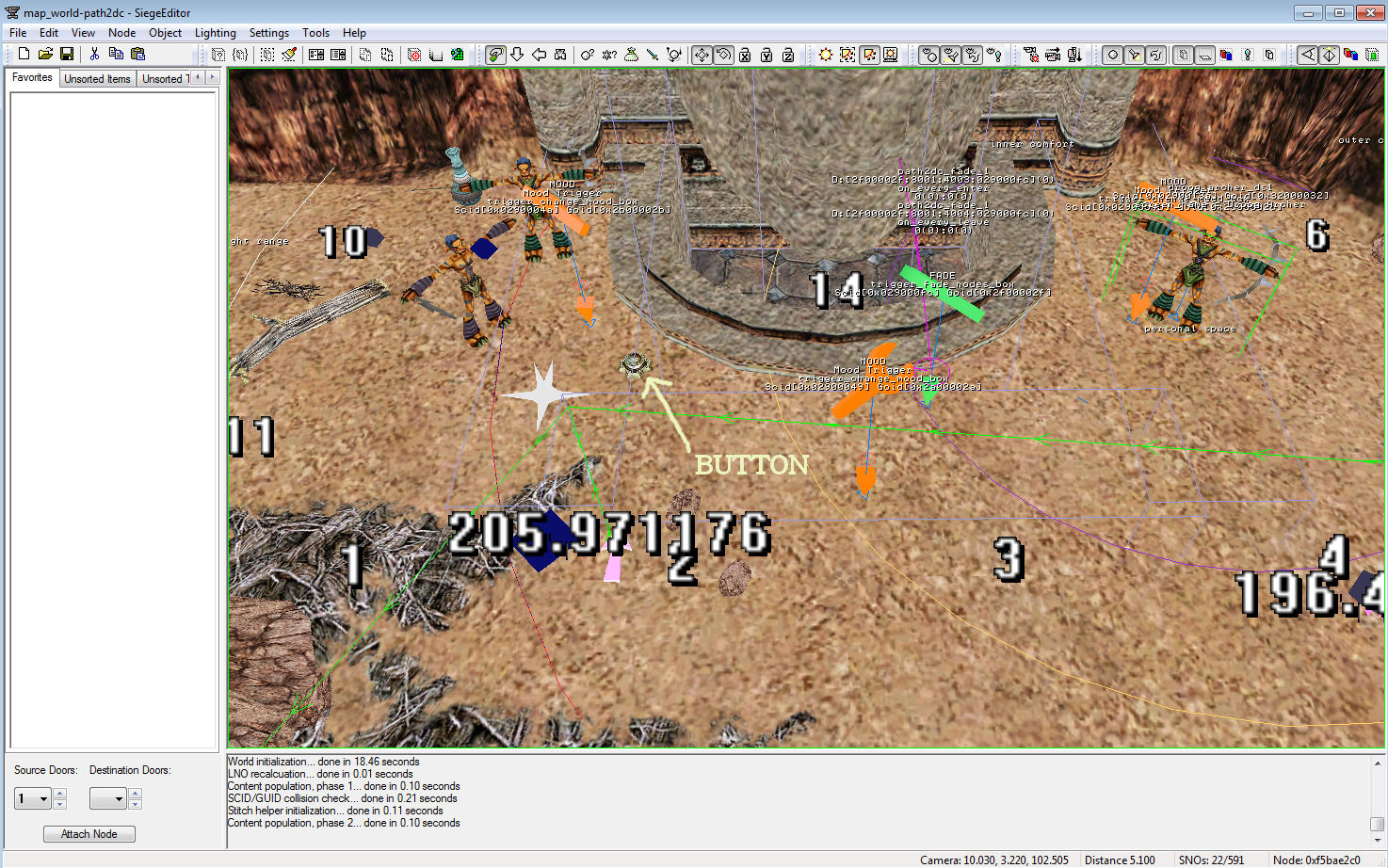The image size is (1388, 868).
Task: Switch to the Favorites tab
Action: [32, 77]
